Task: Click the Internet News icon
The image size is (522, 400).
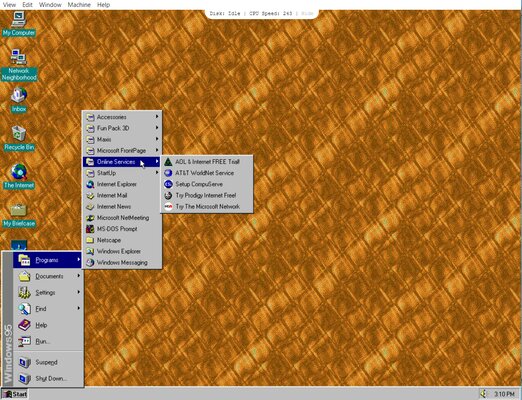Action: point(90,207)
